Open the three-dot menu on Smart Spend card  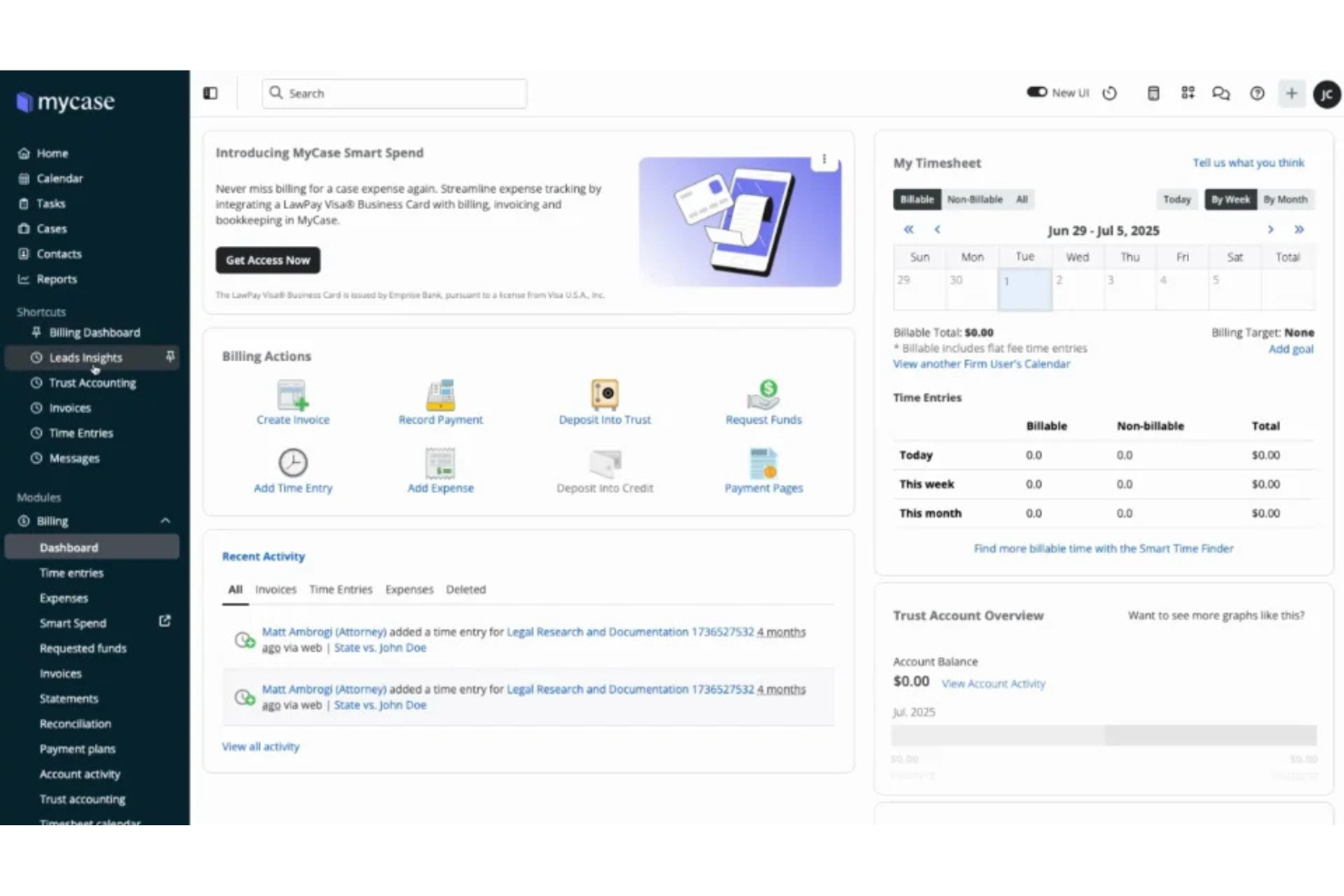coord(824,159)
